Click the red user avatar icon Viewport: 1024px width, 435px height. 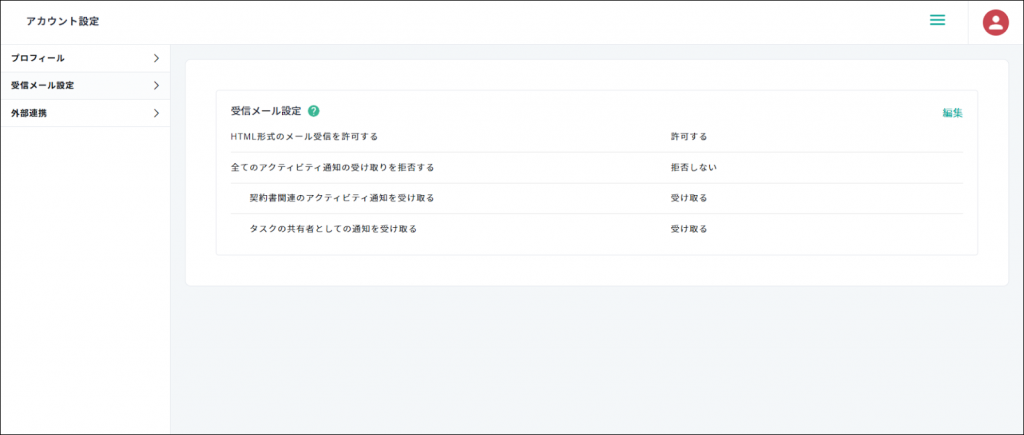tap(995, 22)
